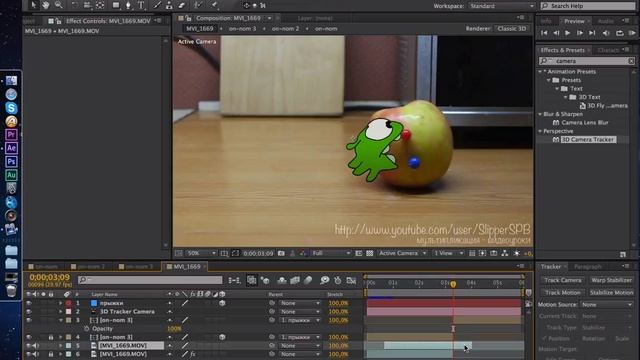Collapse the Blur & Sharpen category
The image size is (640, 360).
click(x=540, y=114)
